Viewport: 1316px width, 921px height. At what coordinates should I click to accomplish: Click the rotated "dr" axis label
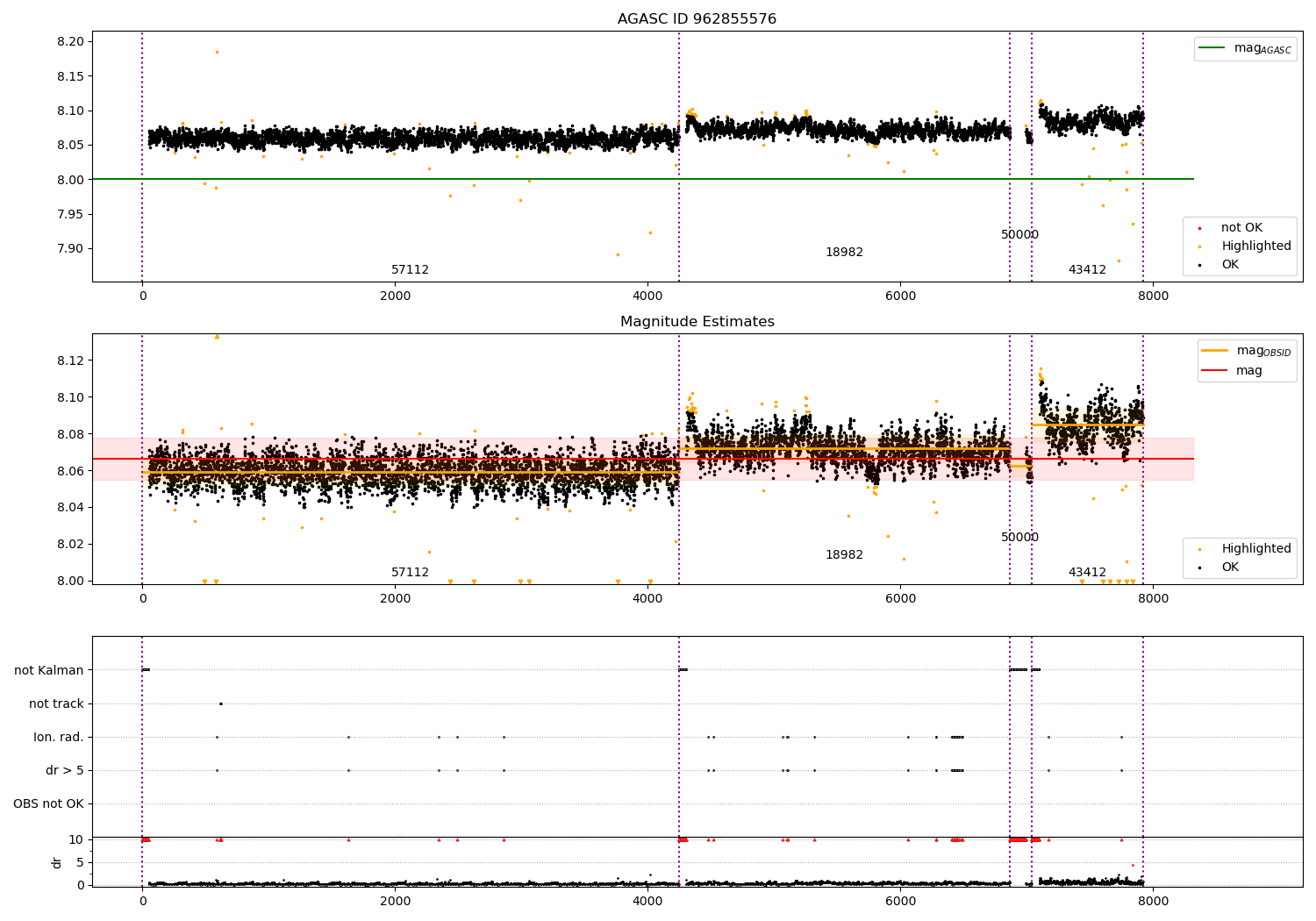click(57, 862)
